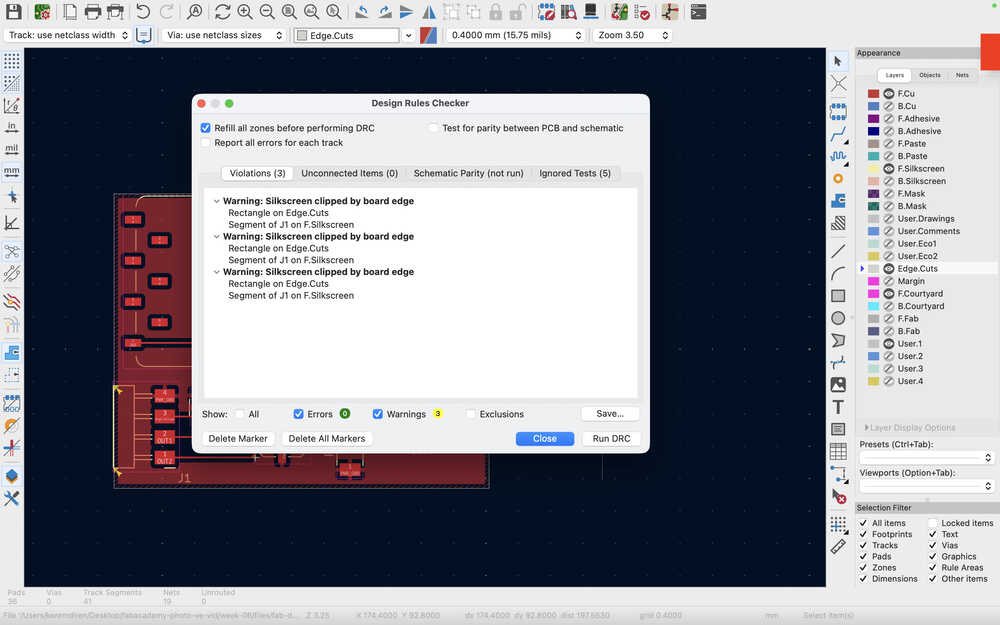The width and height of the screenshot is (1000, 625).
Task: Switch units to mils icon
Action: point(11,149)
